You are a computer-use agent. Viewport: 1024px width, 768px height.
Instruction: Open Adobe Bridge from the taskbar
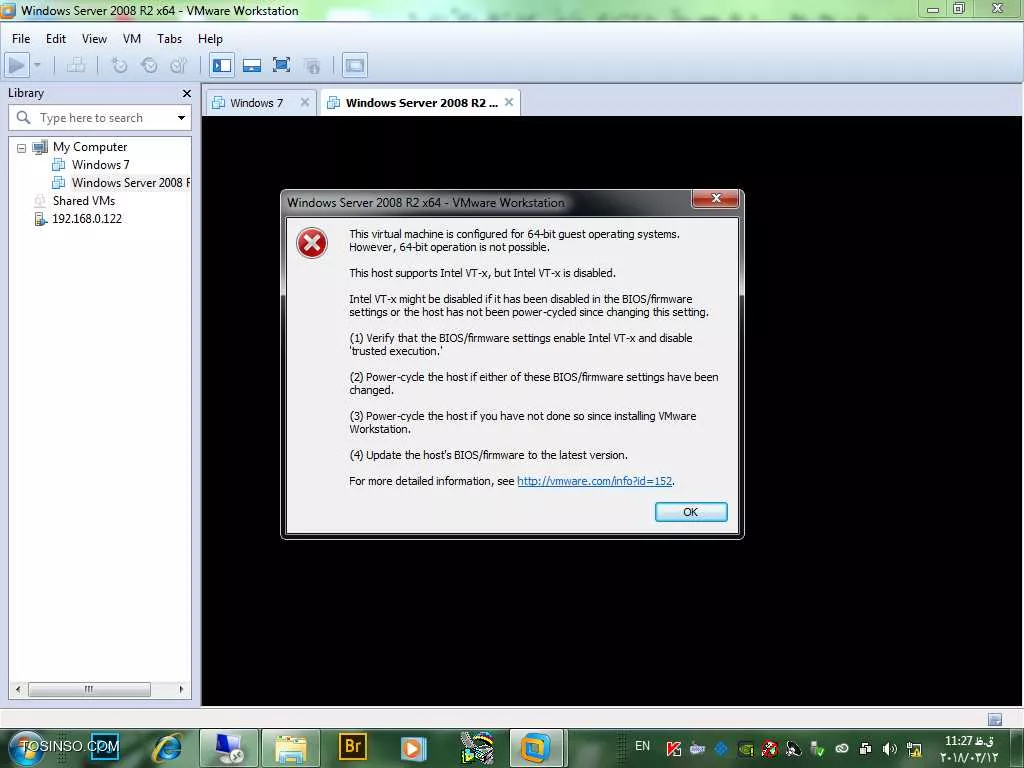(x=353, y=746)
